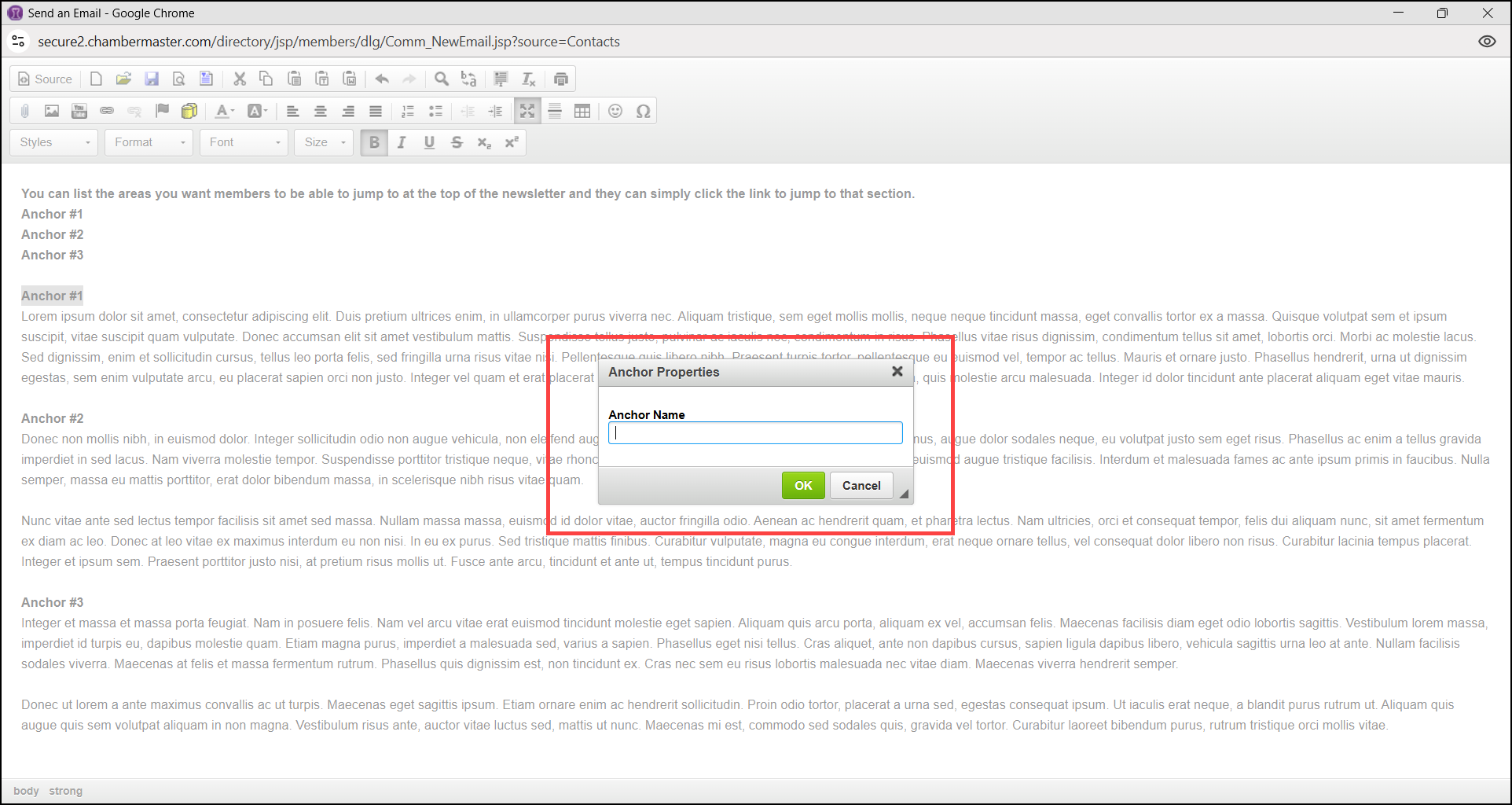Center align the text
The width and height of the screenshot is (1512, 805).
point(321,111)
